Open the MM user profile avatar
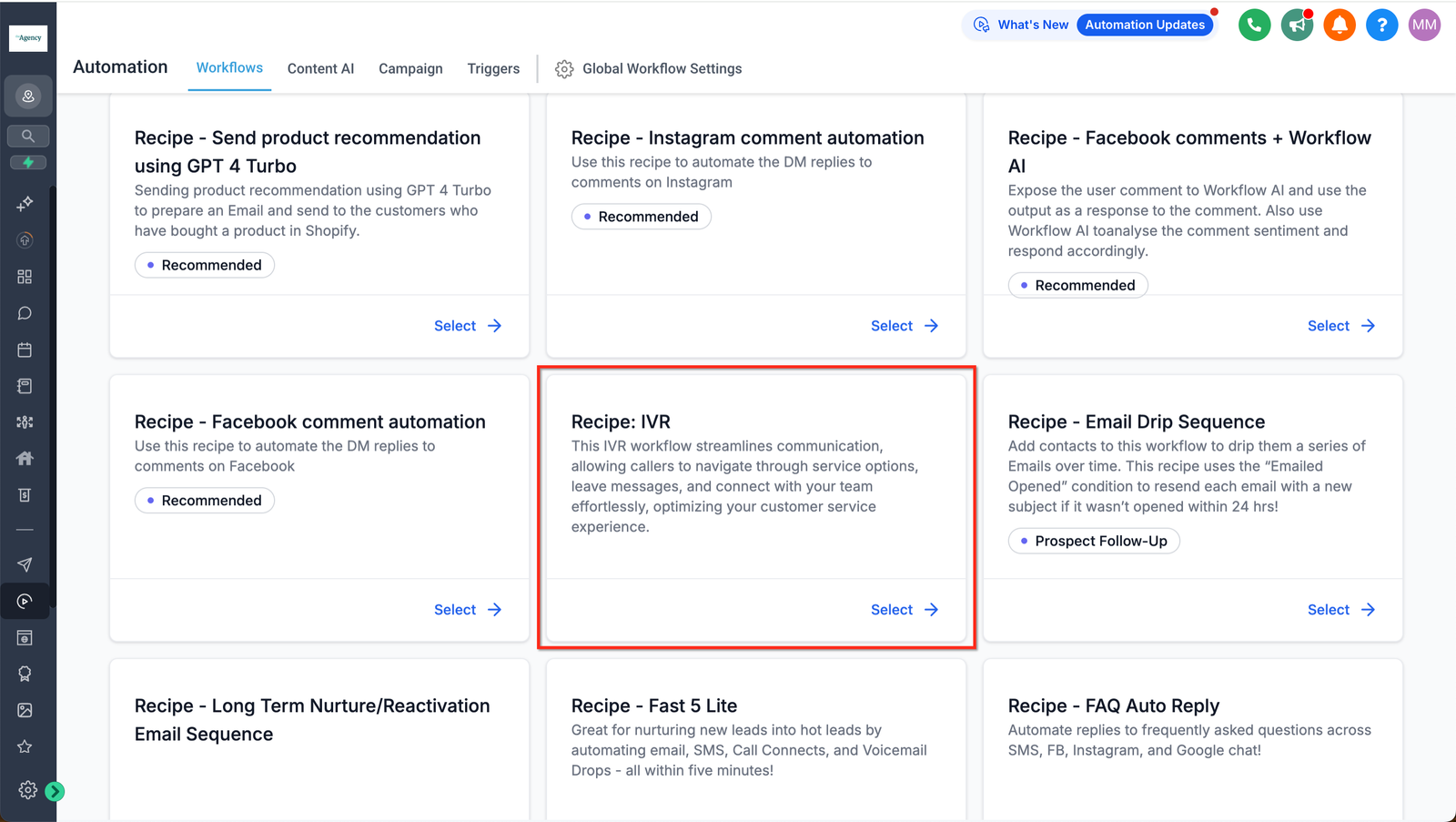The width and height of the screenshot is (1456, 822). (1424, 25)
